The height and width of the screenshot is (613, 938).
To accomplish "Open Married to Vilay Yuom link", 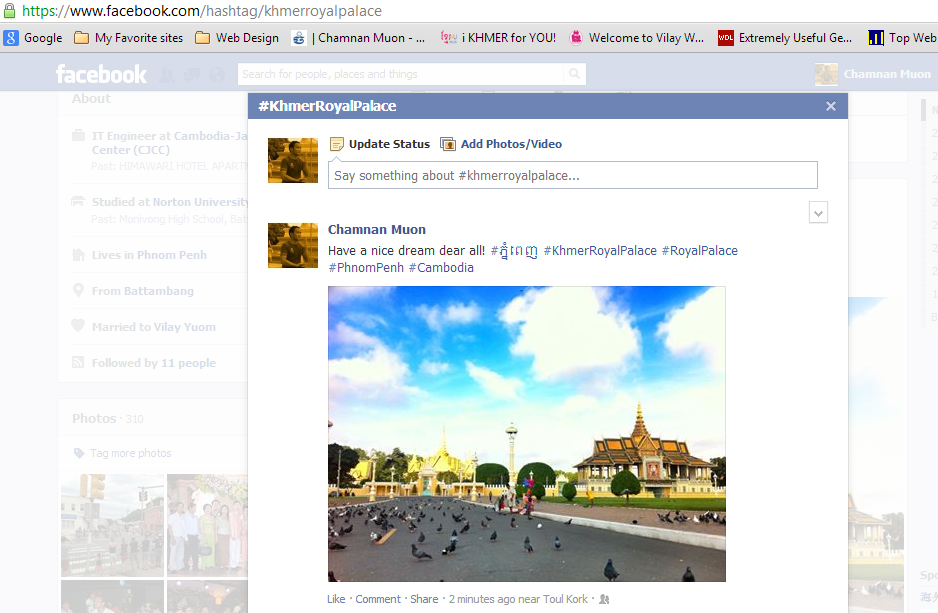I will click(154, 327).
